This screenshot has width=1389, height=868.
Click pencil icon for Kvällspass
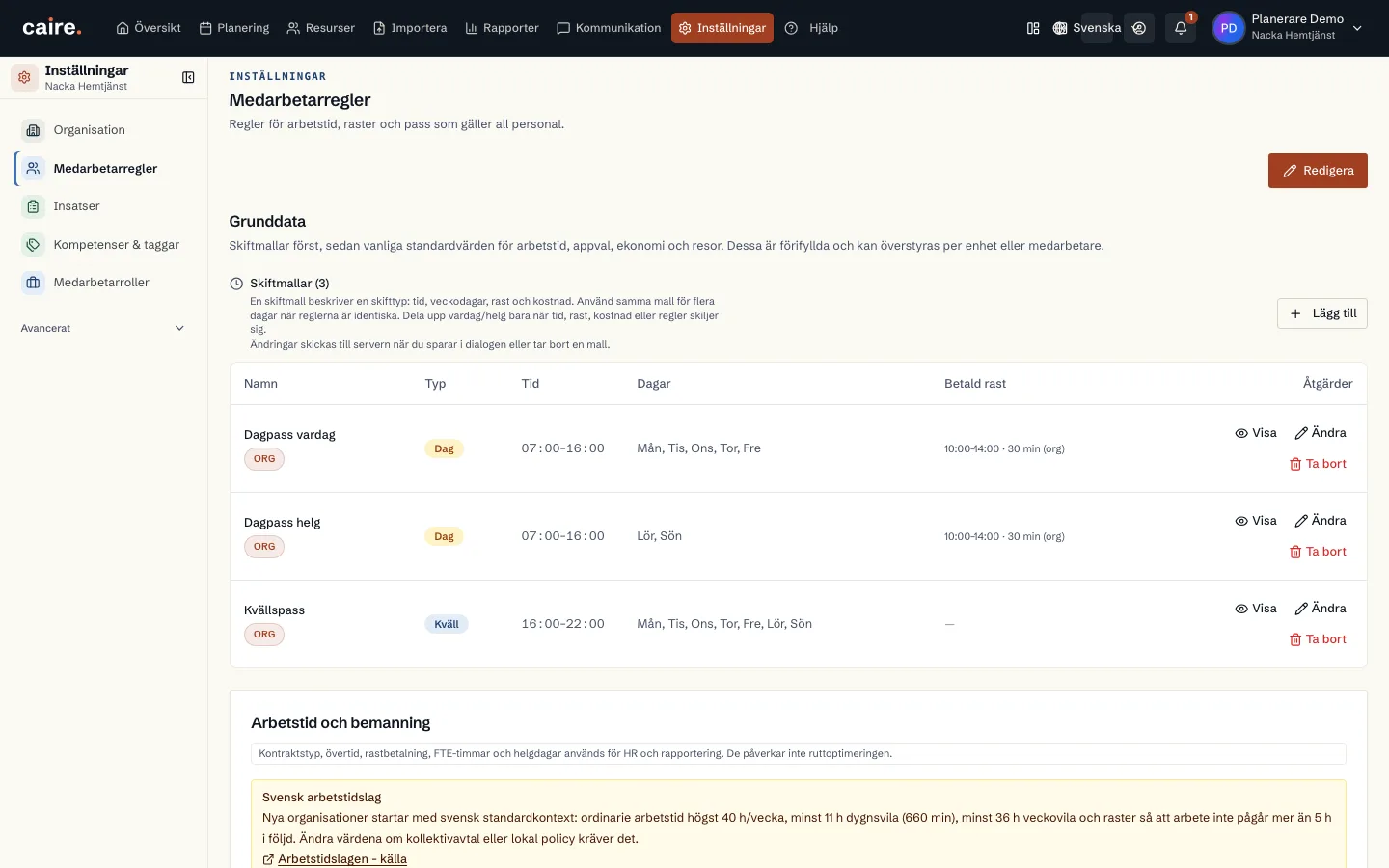click(x=1301, y=609)
